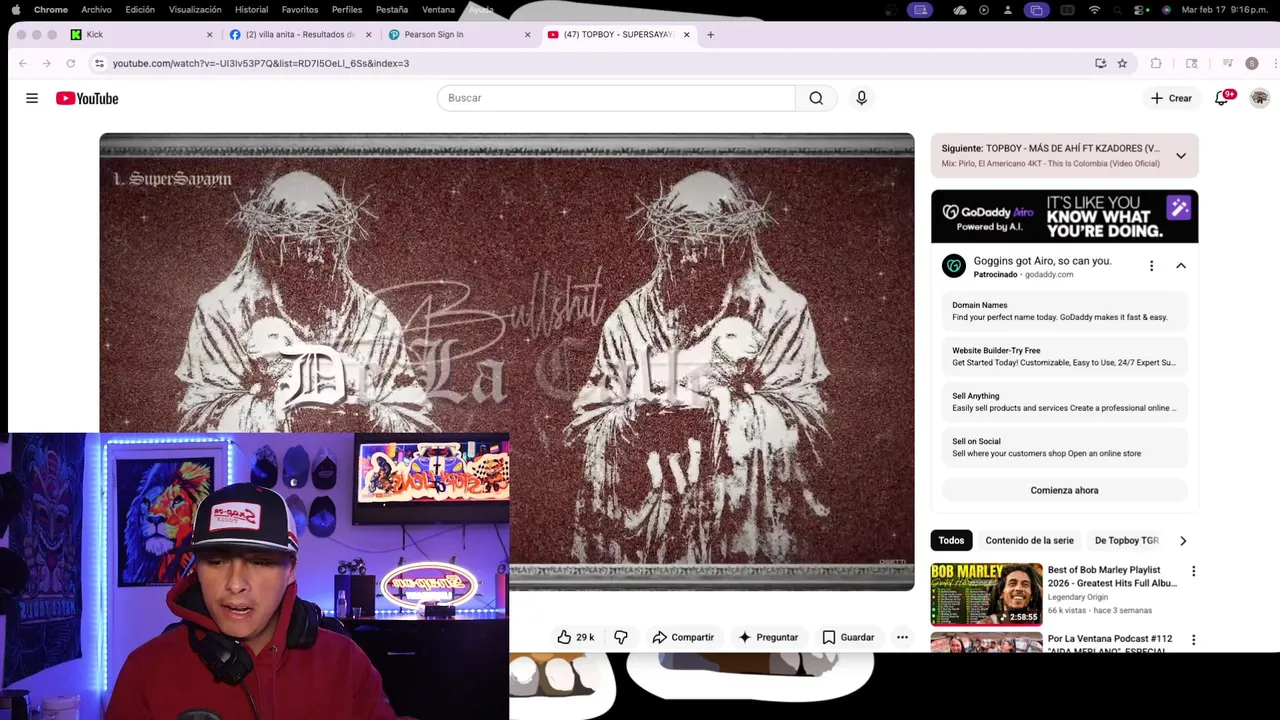Open the Pestaña menu
The image size is (1280, 720).
pos(392,10)
